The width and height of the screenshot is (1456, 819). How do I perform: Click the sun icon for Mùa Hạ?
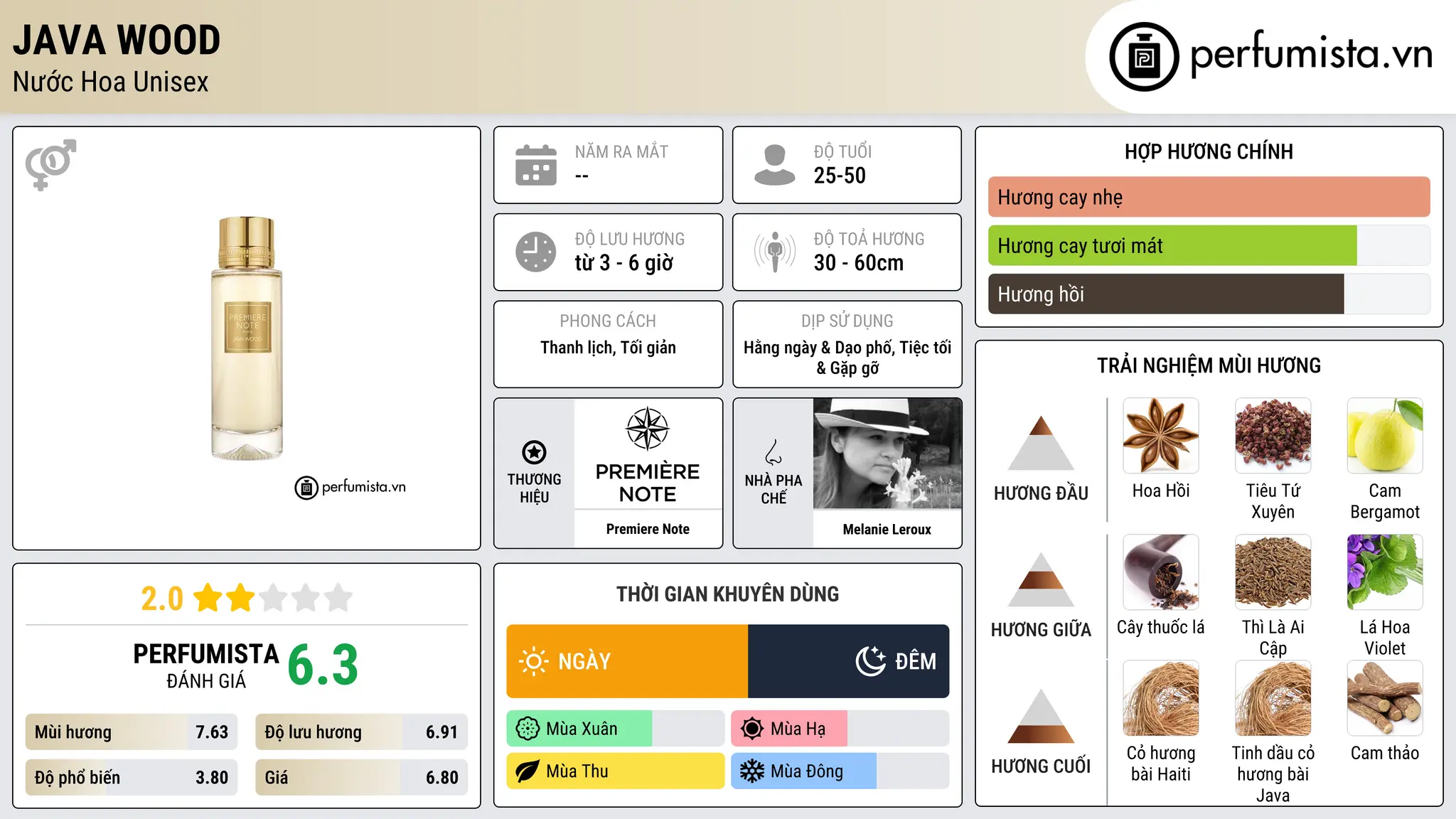(x=752, y=729)
